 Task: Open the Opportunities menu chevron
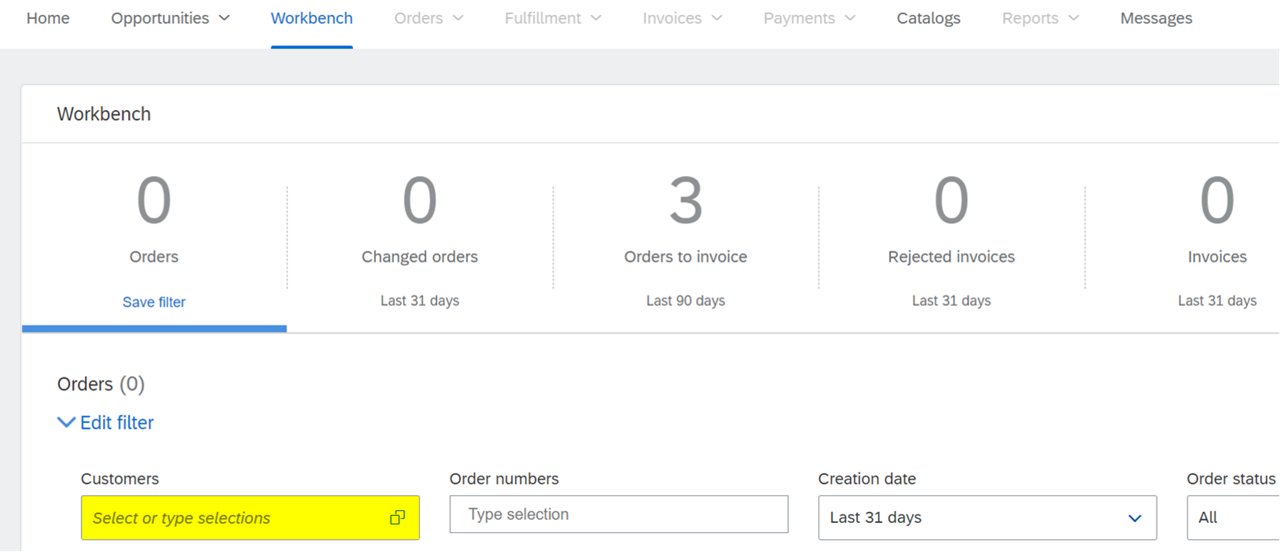coord(224,18)
